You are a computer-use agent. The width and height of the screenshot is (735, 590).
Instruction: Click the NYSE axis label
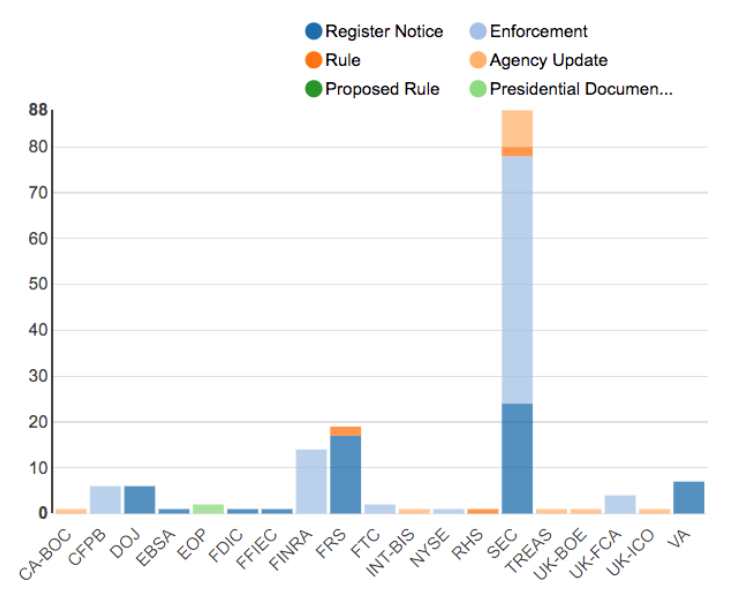pyautogui.click(x=430, y=547)
